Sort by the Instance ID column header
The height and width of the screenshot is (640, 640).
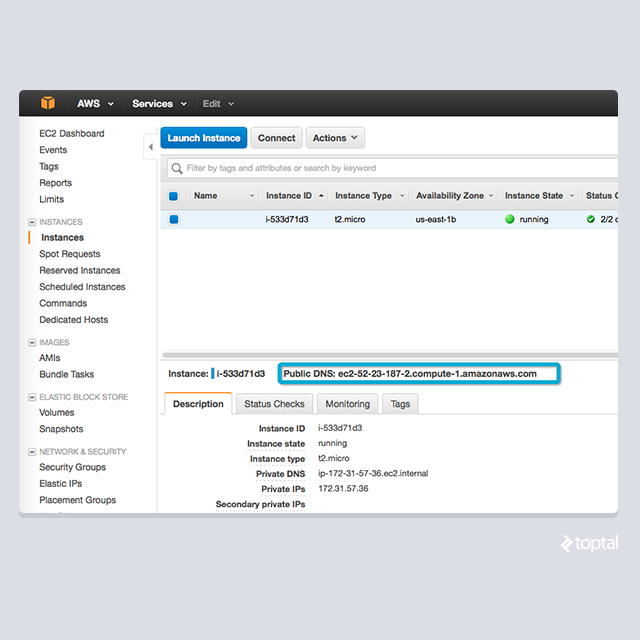point(289,196)
